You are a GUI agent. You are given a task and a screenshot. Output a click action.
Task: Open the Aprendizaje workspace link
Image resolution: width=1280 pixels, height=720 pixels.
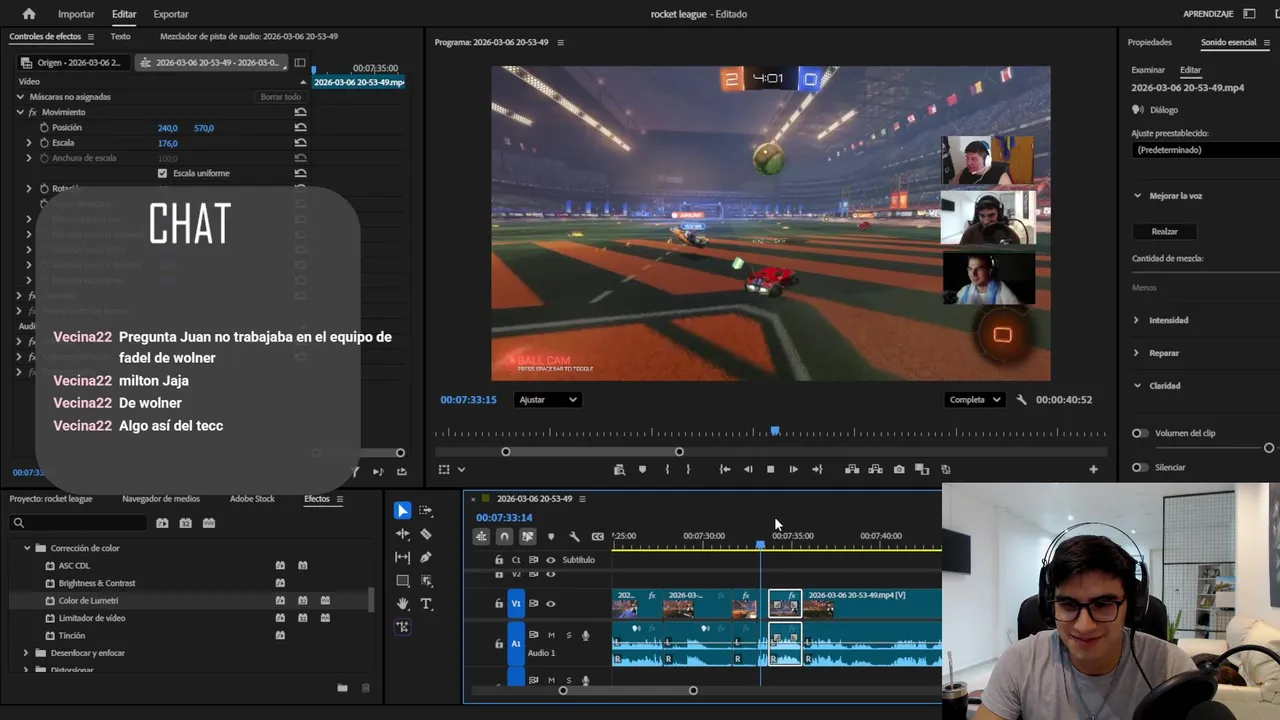(1208, 14)
